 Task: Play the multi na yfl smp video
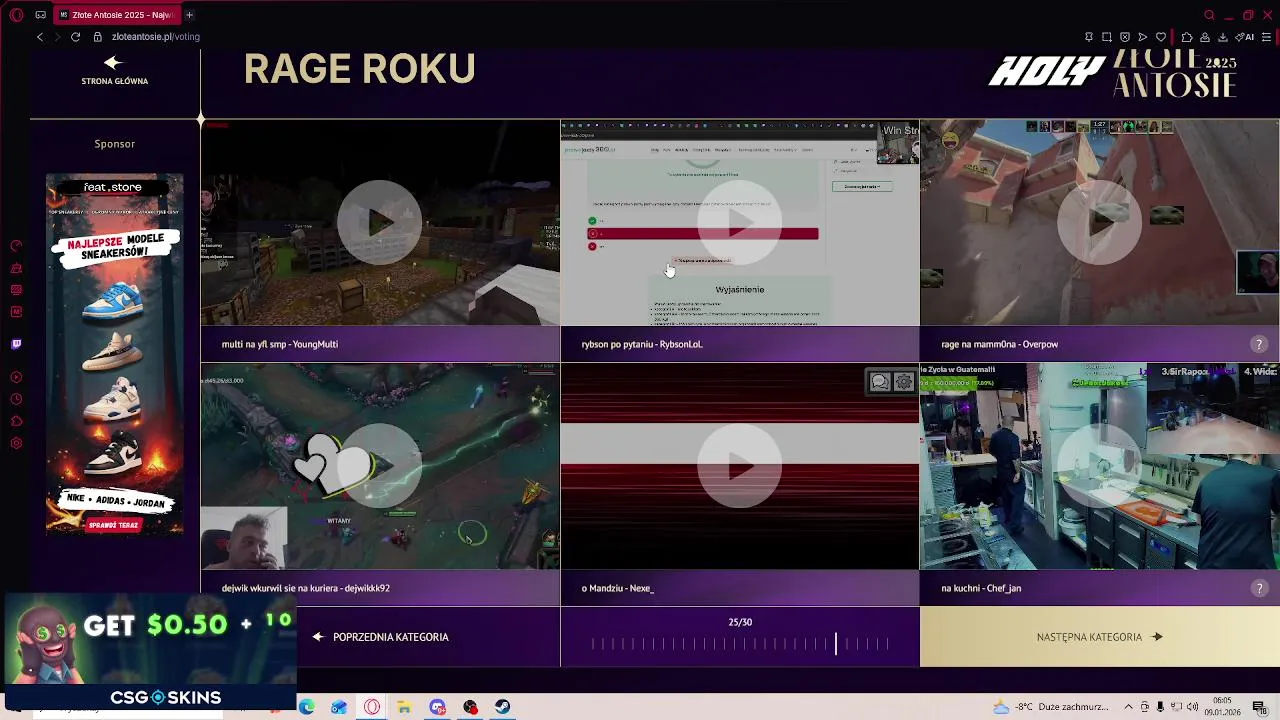coord(380,223)
